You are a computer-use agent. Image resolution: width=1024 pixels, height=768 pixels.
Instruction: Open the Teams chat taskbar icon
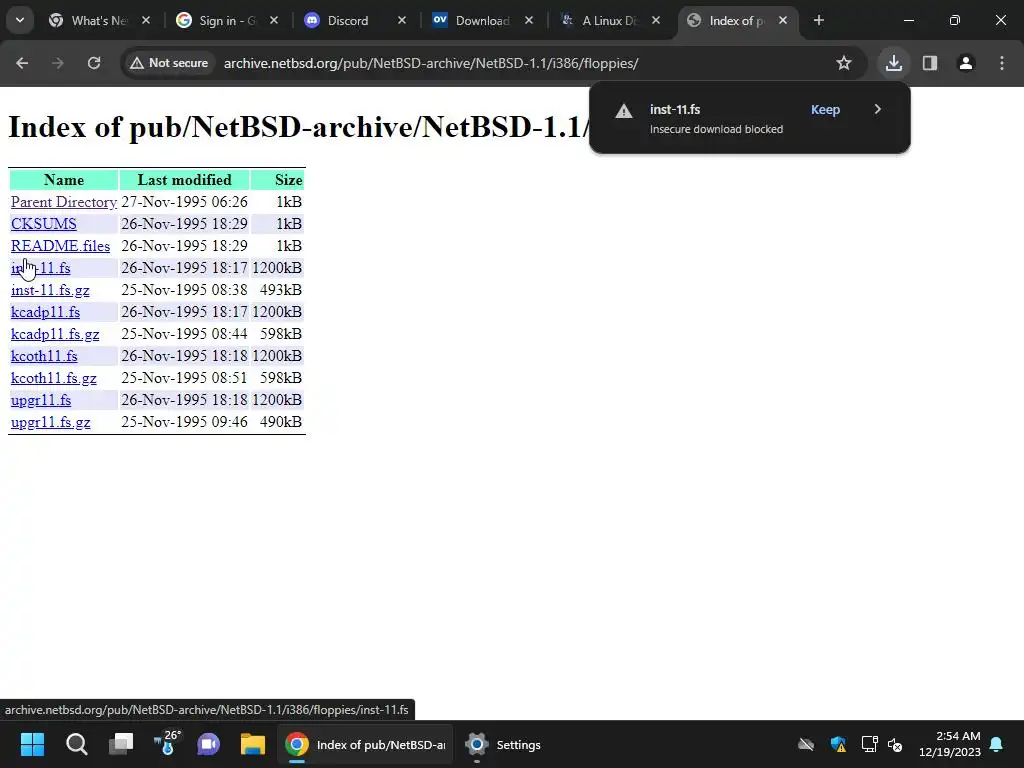pos(208,744)
